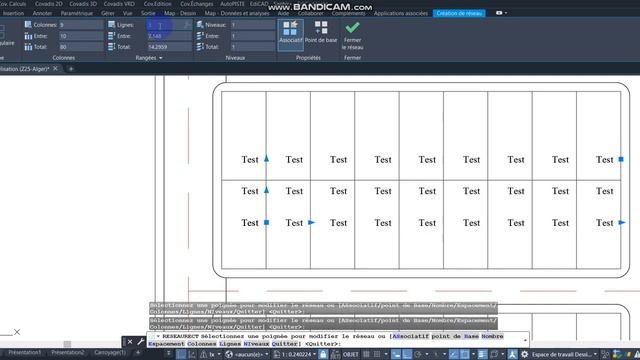This screenshot has width=640, height=360.
Task: Click the Colonnes count icon
Action: point(28,24)
